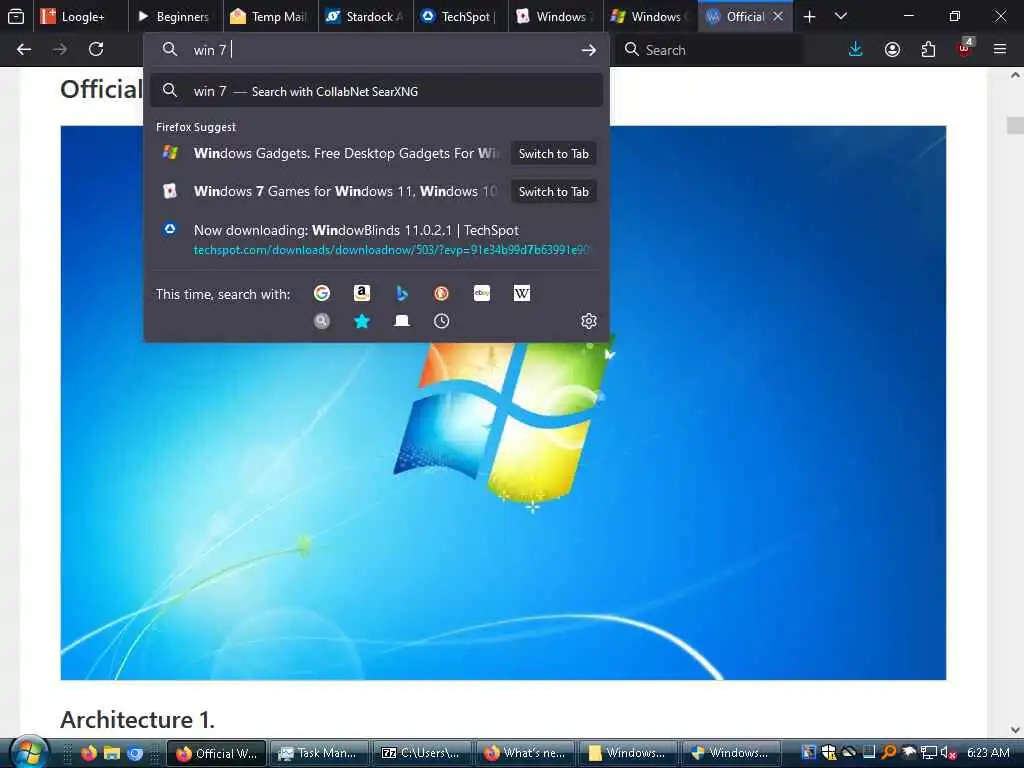Search this time with Bing
This screenshot has width=1024, height=768.
[402, 293]
